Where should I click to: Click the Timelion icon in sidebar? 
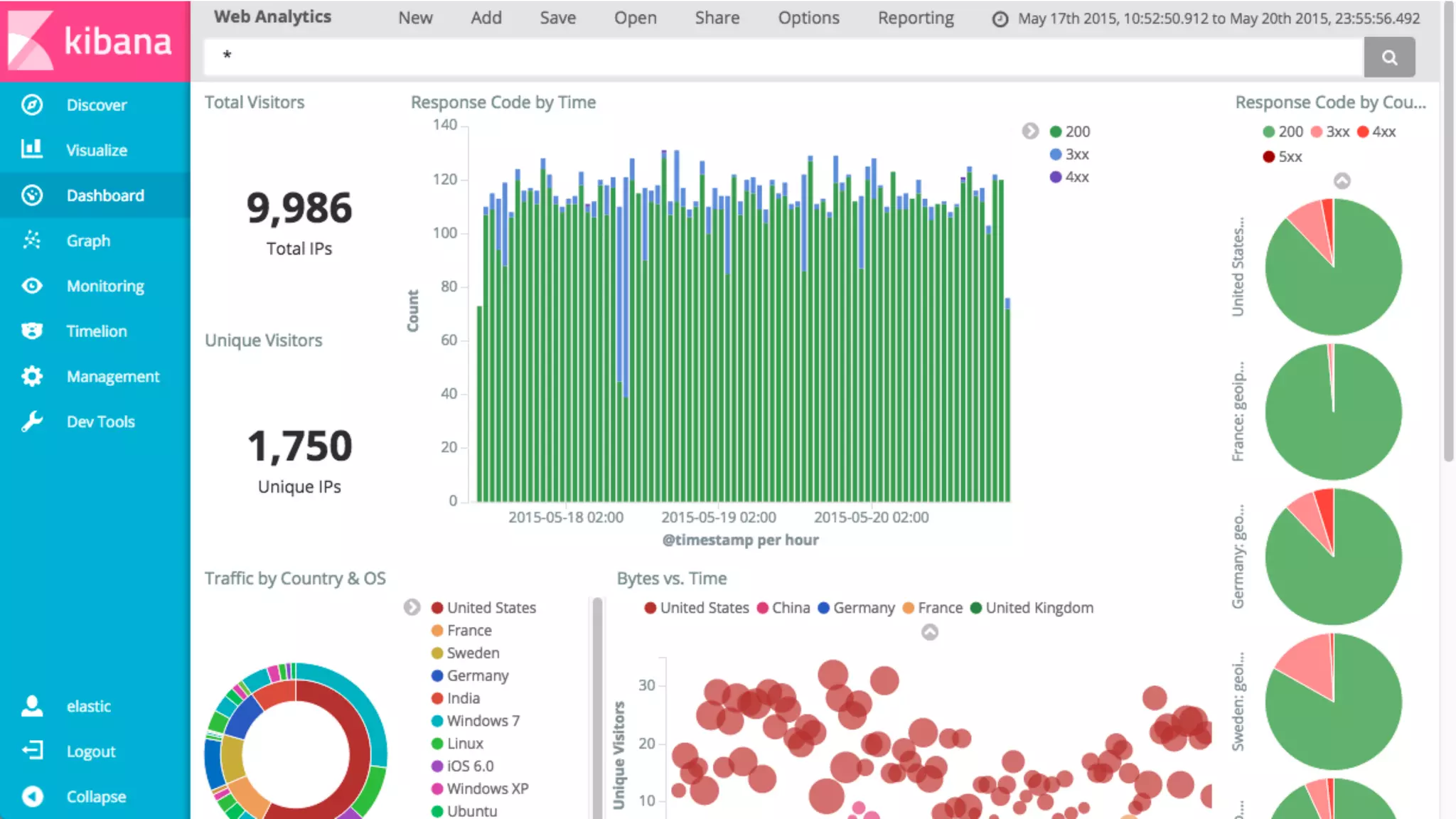point(32,331)
